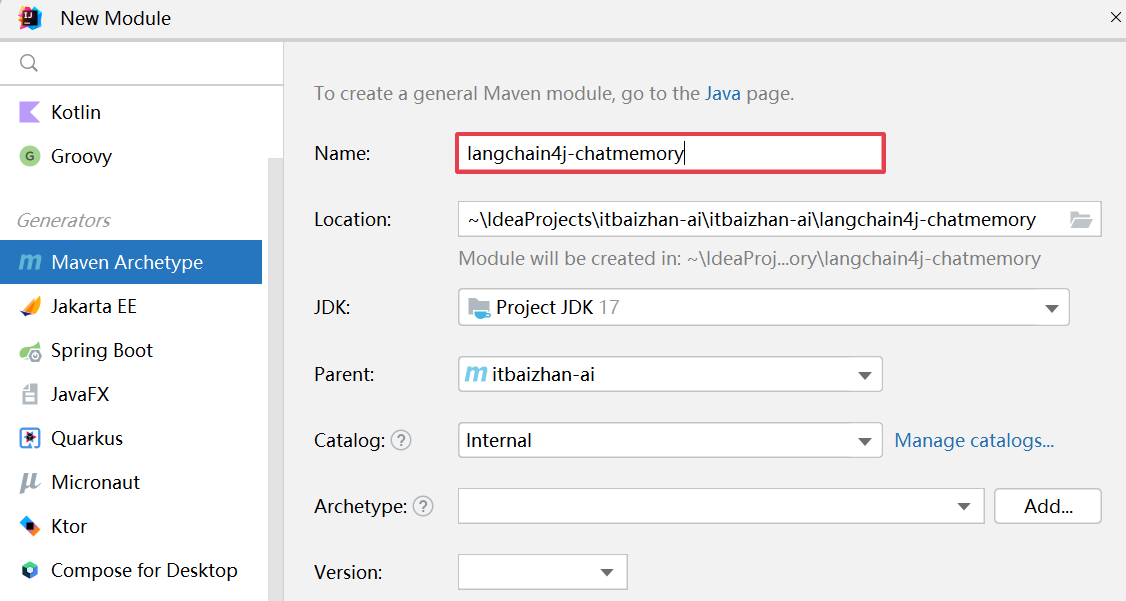Select the Micronaut generator
This screenshot has width=1126, height=601.
tap(131, 483)
